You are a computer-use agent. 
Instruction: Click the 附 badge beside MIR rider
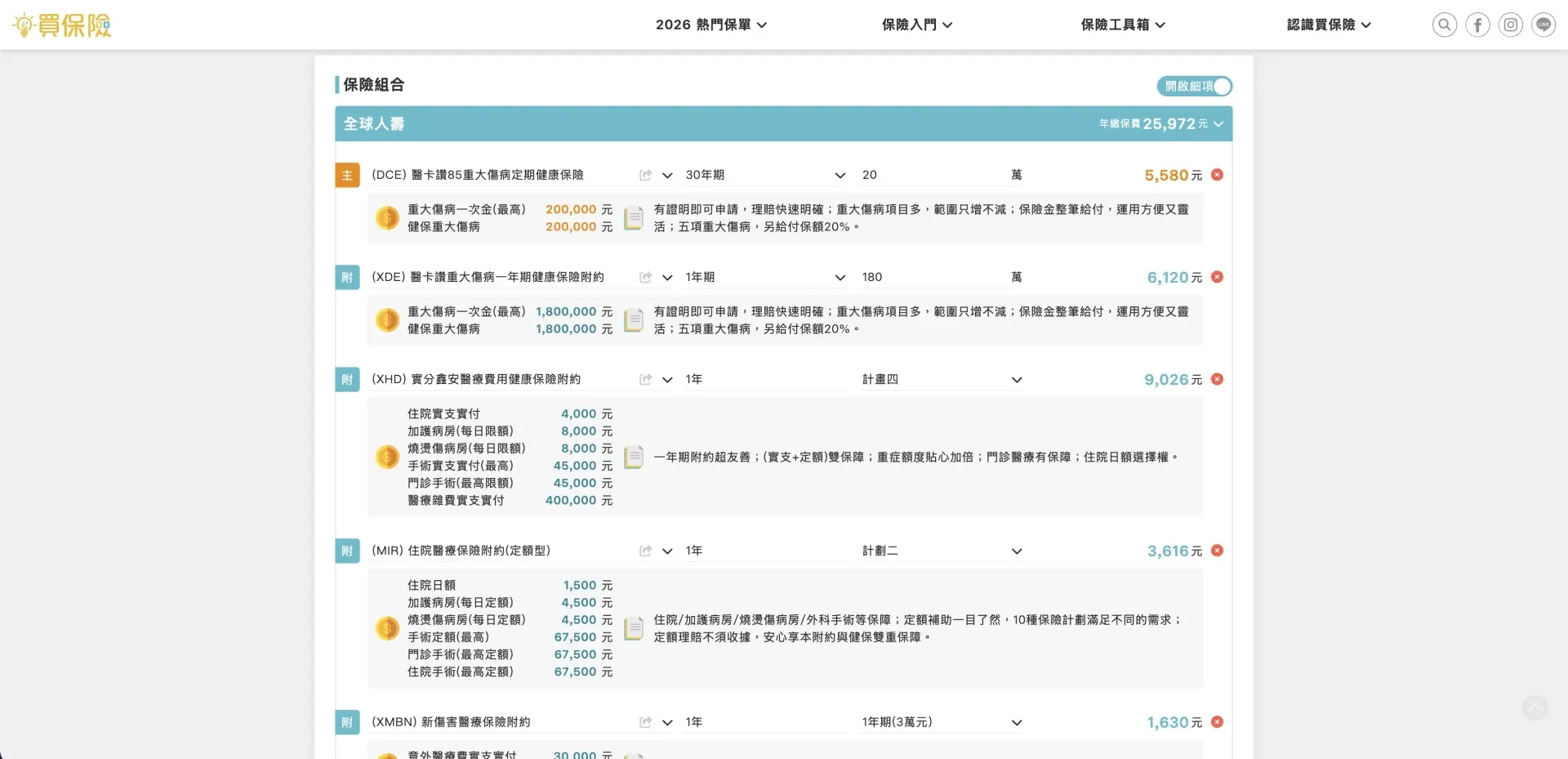click(347, 551)
